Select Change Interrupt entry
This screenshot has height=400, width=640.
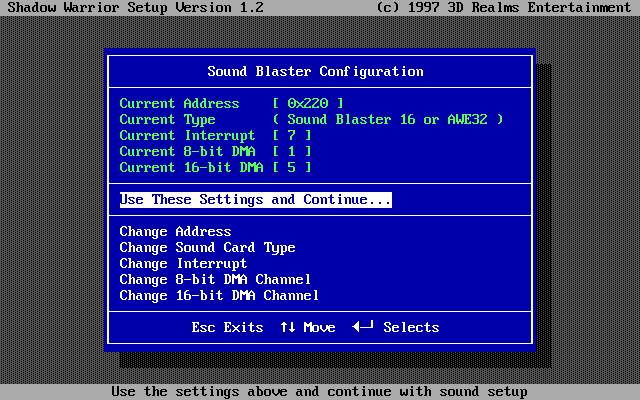pos(183,264)
